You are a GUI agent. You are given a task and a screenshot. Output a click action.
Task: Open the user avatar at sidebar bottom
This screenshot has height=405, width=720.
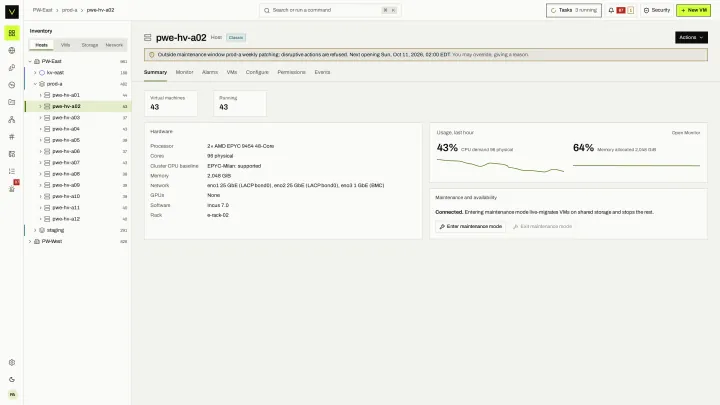[x=12, y=394]
